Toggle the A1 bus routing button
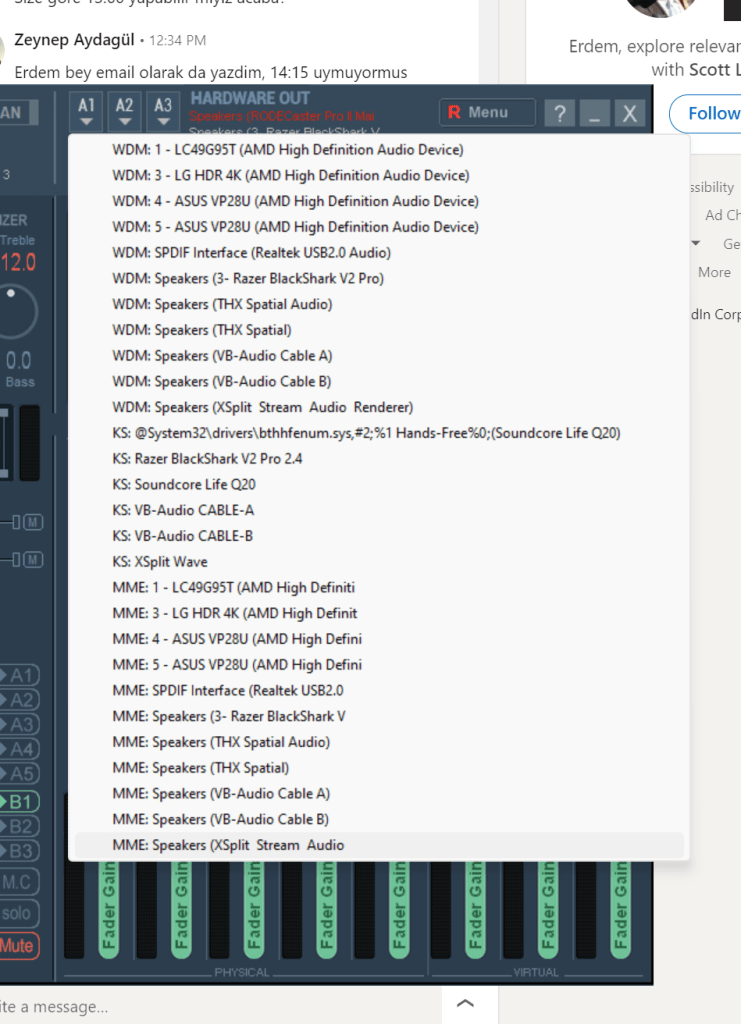The width and height of the screenshot is (741, 1024). 20,675
